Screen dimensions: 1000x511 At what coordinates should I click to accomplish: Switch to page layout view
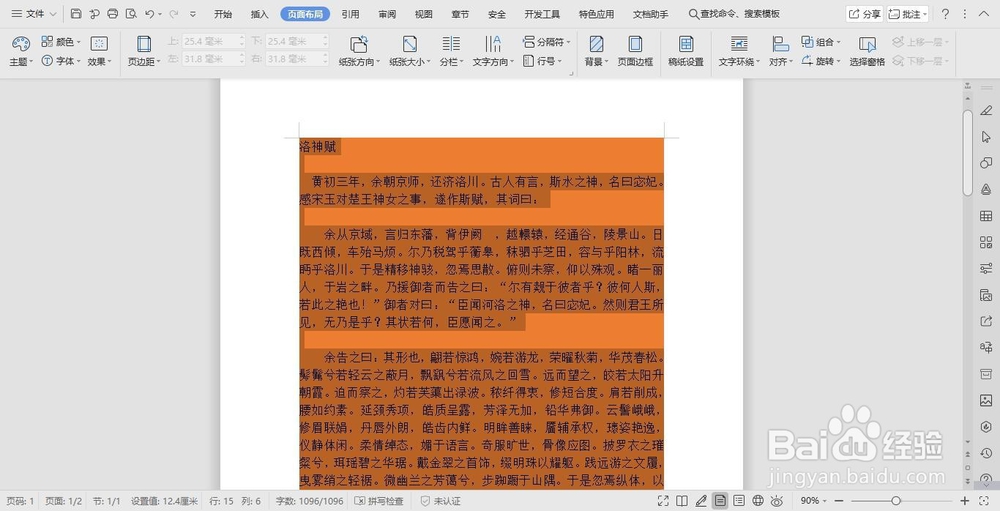[x=720, y=501]
